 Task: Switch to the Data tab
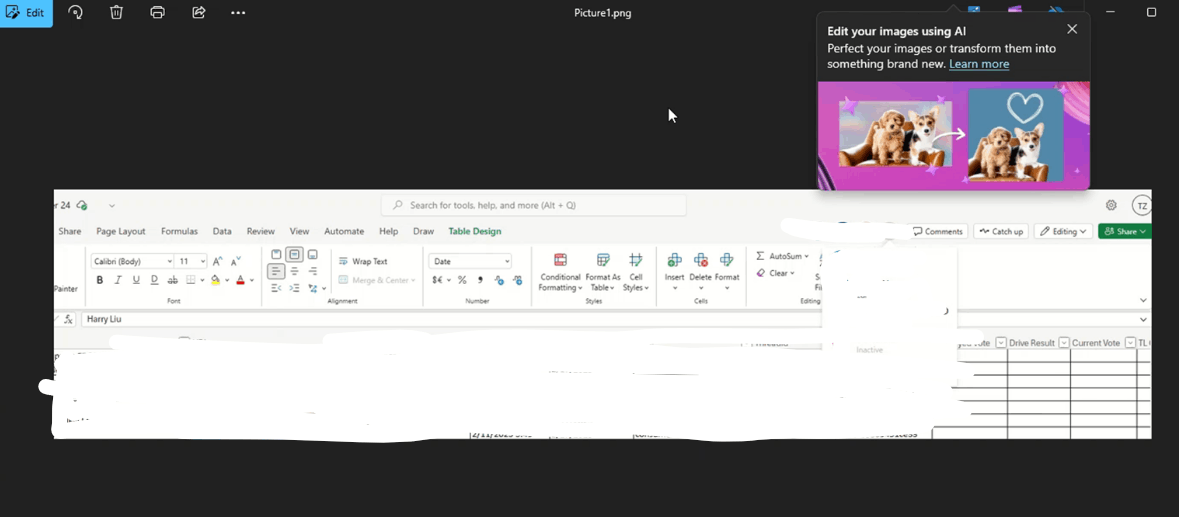coord(222,231)
